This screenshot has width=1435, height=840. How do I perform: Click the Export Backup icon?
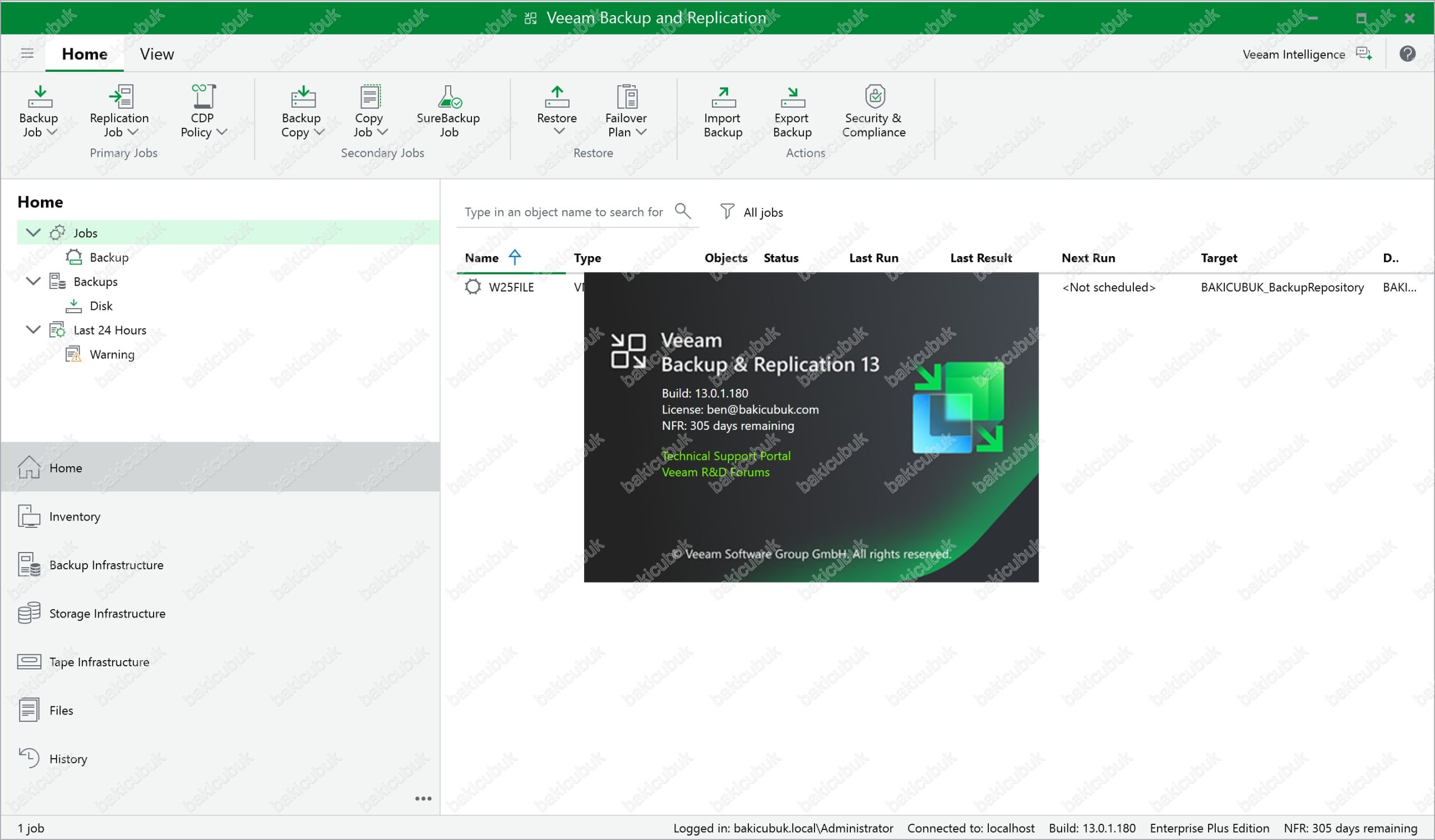click(x=791, y=98)
